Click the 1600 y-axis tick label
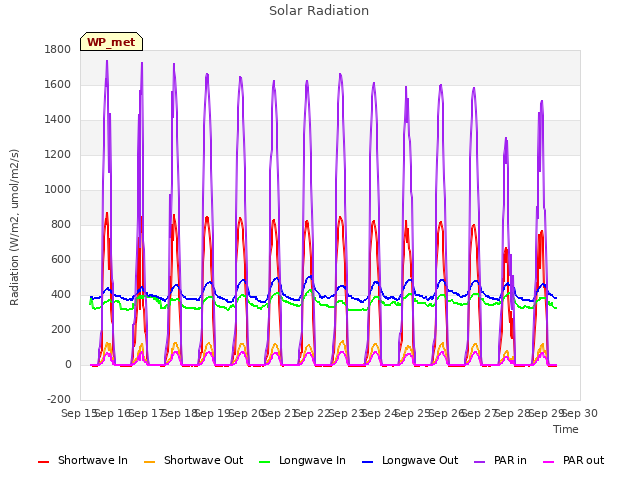 point(58,84)
